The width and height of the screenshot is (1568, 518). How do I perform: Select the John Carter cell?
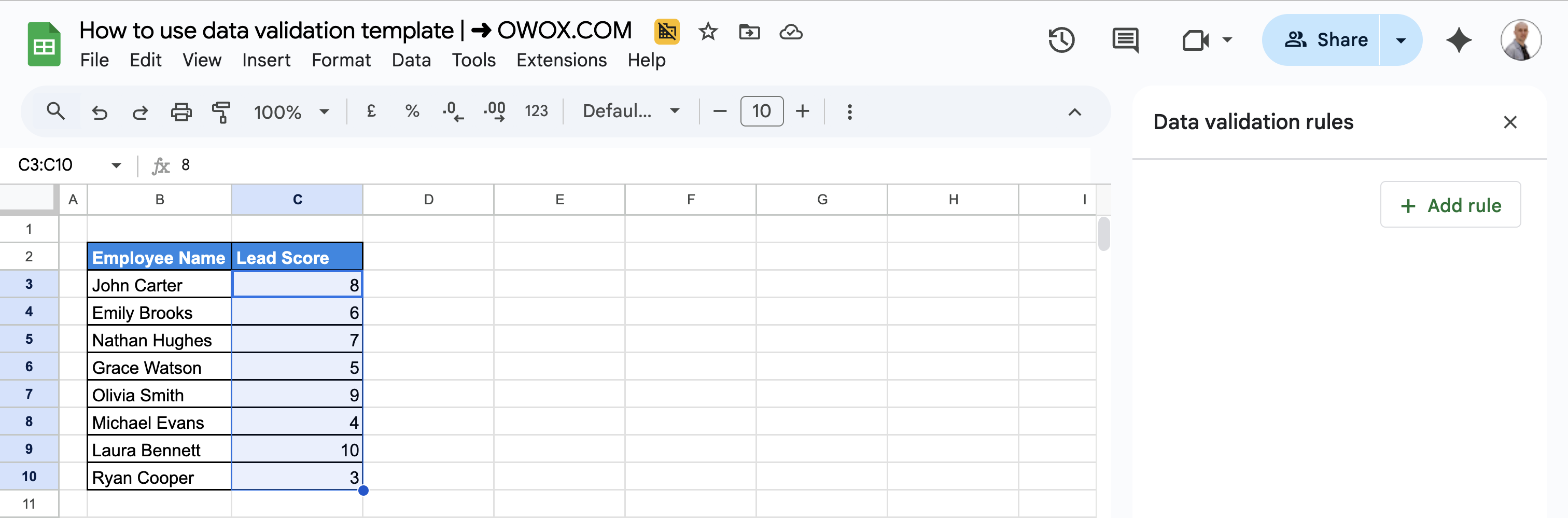160,284
